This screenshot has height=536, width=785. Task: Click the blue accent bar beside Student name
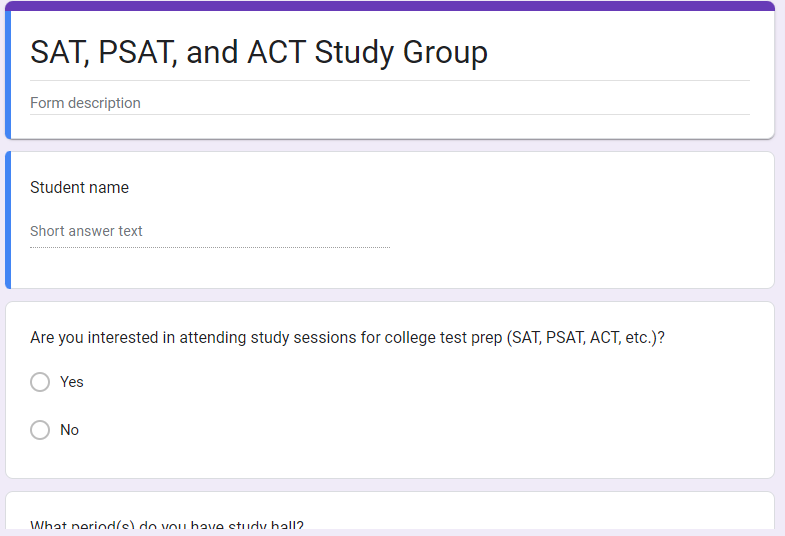(8, 220)
